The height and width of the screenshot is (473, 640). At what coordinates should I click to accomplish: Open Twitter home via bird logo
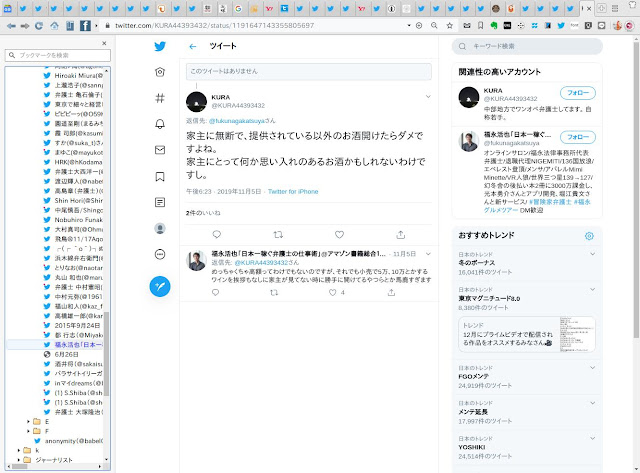160,46
